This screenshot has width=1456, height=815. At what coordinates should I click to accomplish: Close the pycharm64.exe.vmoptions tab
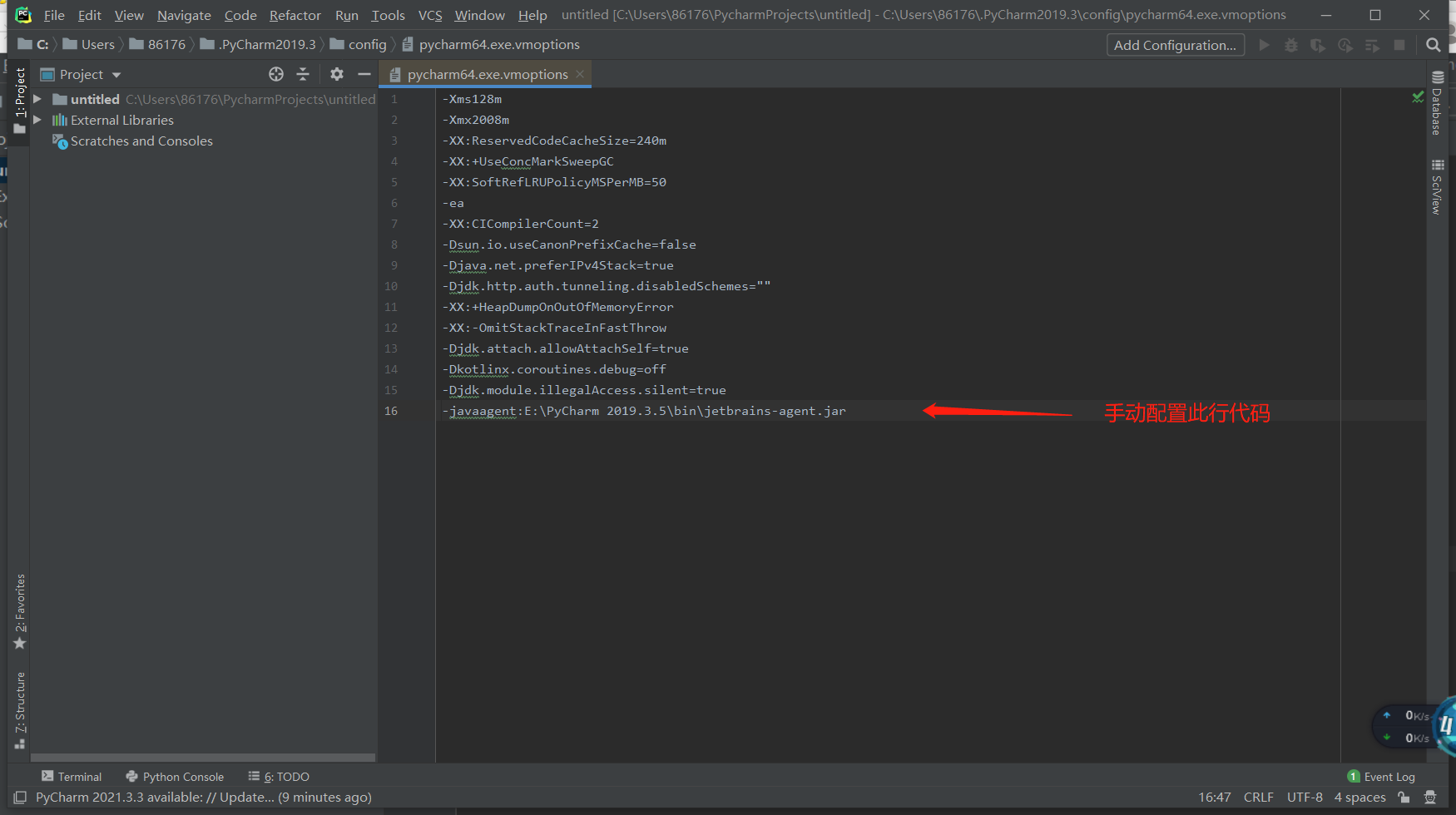pos(580,74)
